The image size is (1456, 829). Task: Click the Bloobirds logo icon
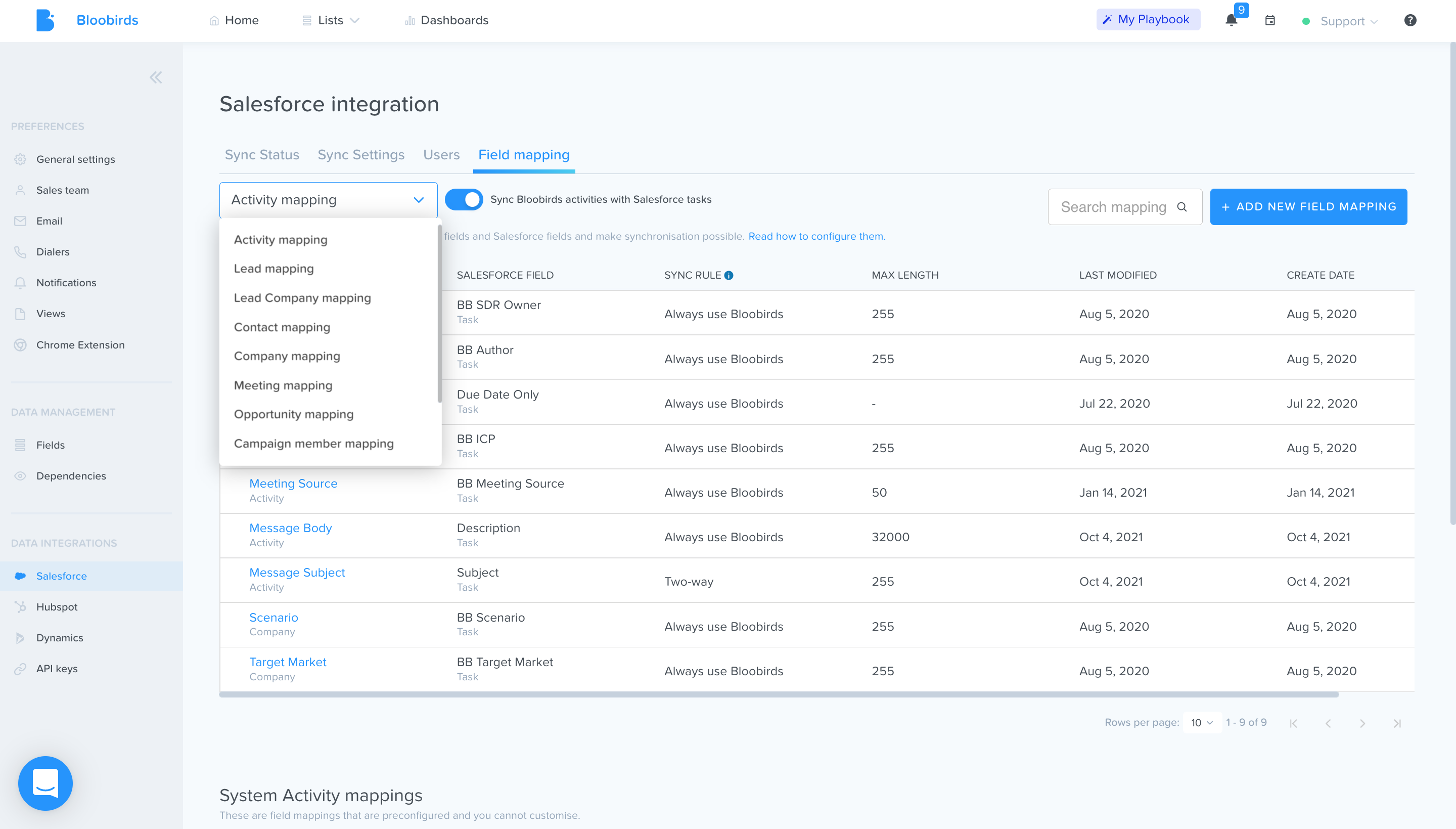(x=45, y=20)
